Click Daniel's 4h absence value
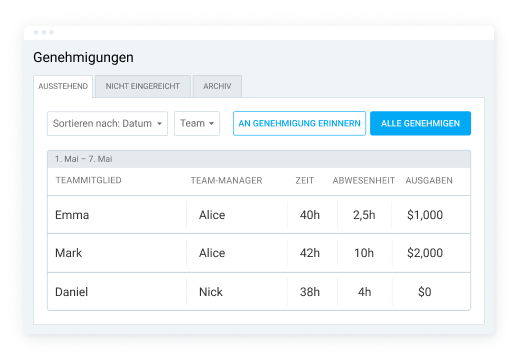Screen dimensions: 518x360 [364, 292]
